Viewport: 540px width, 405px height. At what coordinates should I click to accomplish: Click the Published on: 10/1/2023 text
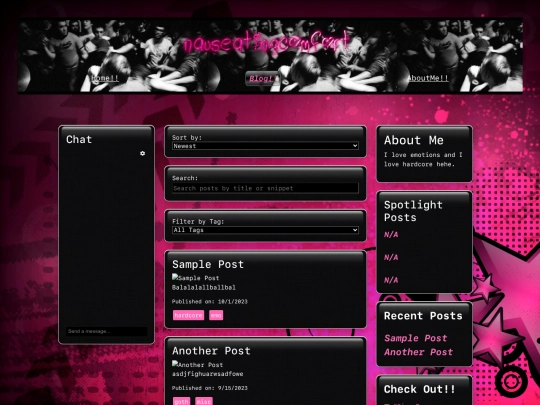[210, 301]
